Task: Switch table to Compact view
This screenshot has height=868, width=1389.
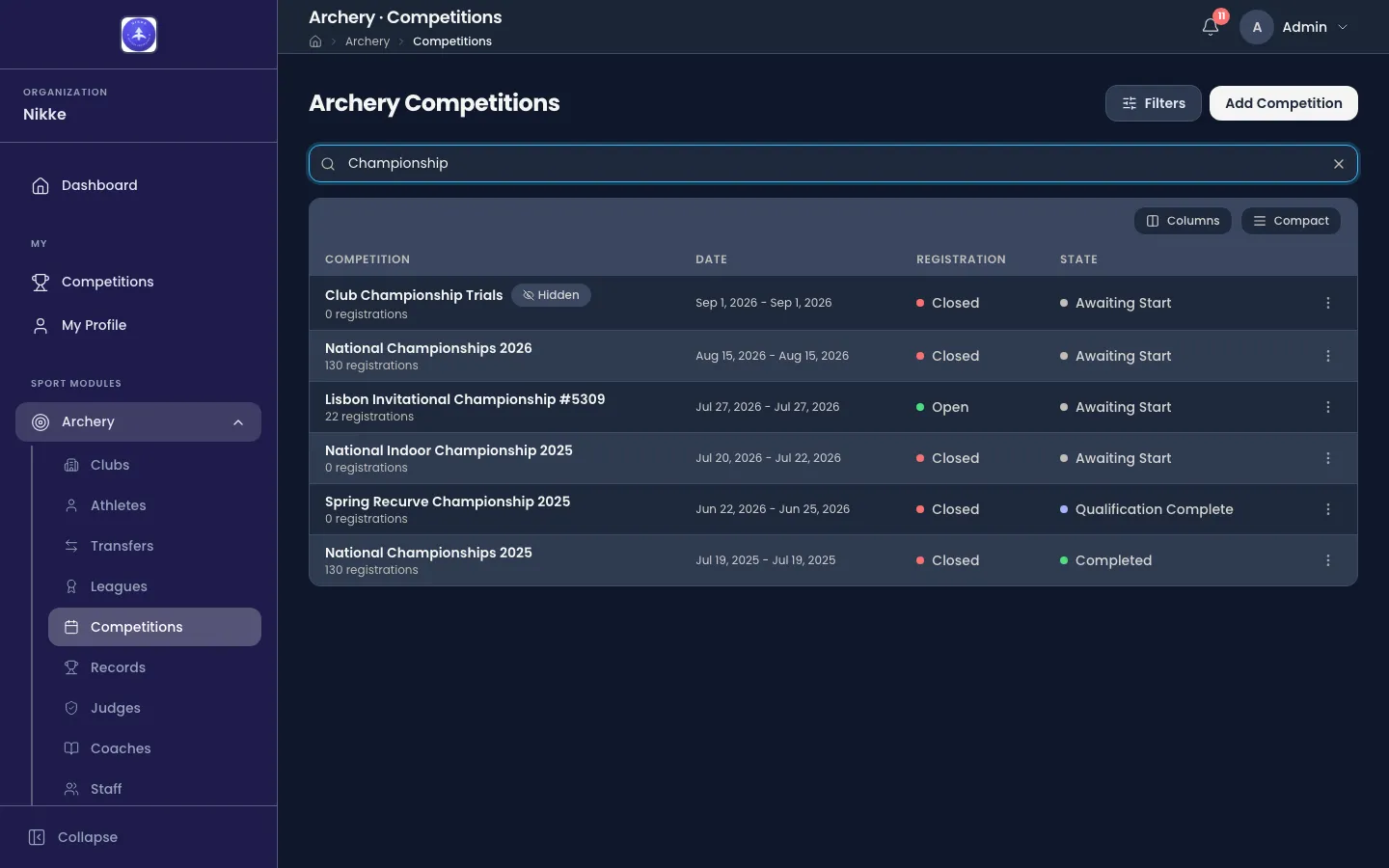Action: (x=1291, y=221)
